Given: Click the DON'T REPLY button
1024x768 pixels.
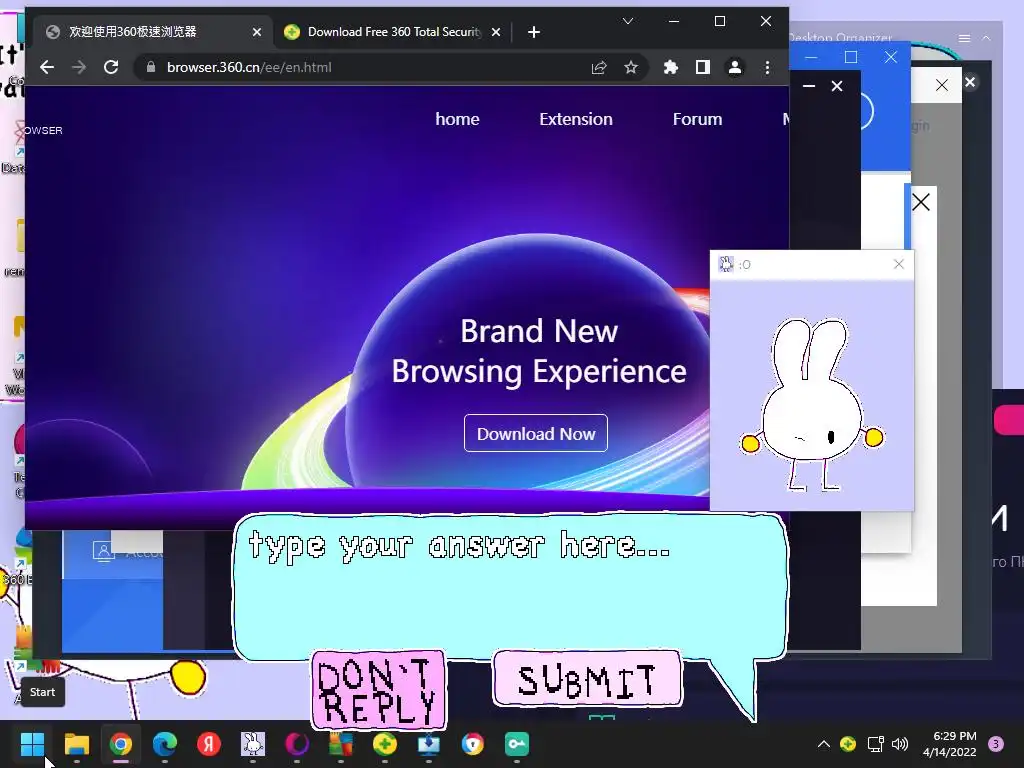Looking at the screenshot, I should tap(379, 690).
